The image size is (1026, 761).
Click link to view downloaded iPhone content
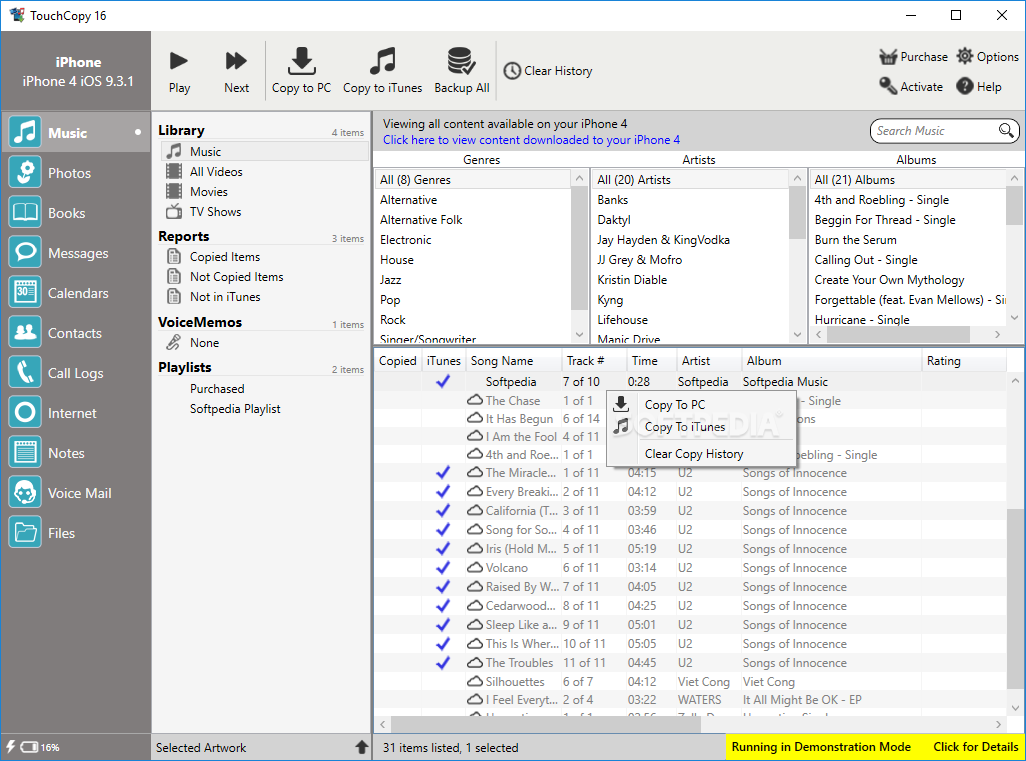click(531, 139)
